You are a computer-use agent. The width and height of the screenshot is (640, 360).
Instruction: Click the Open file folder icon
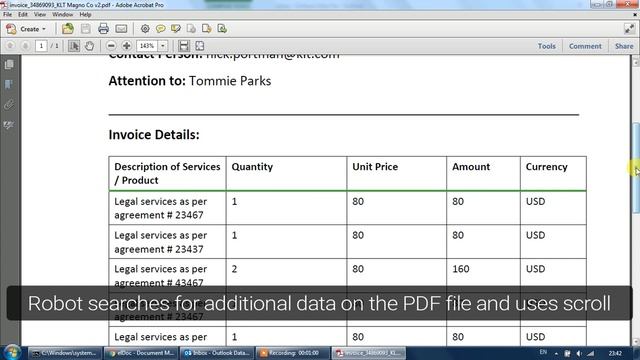click(68, 29)
